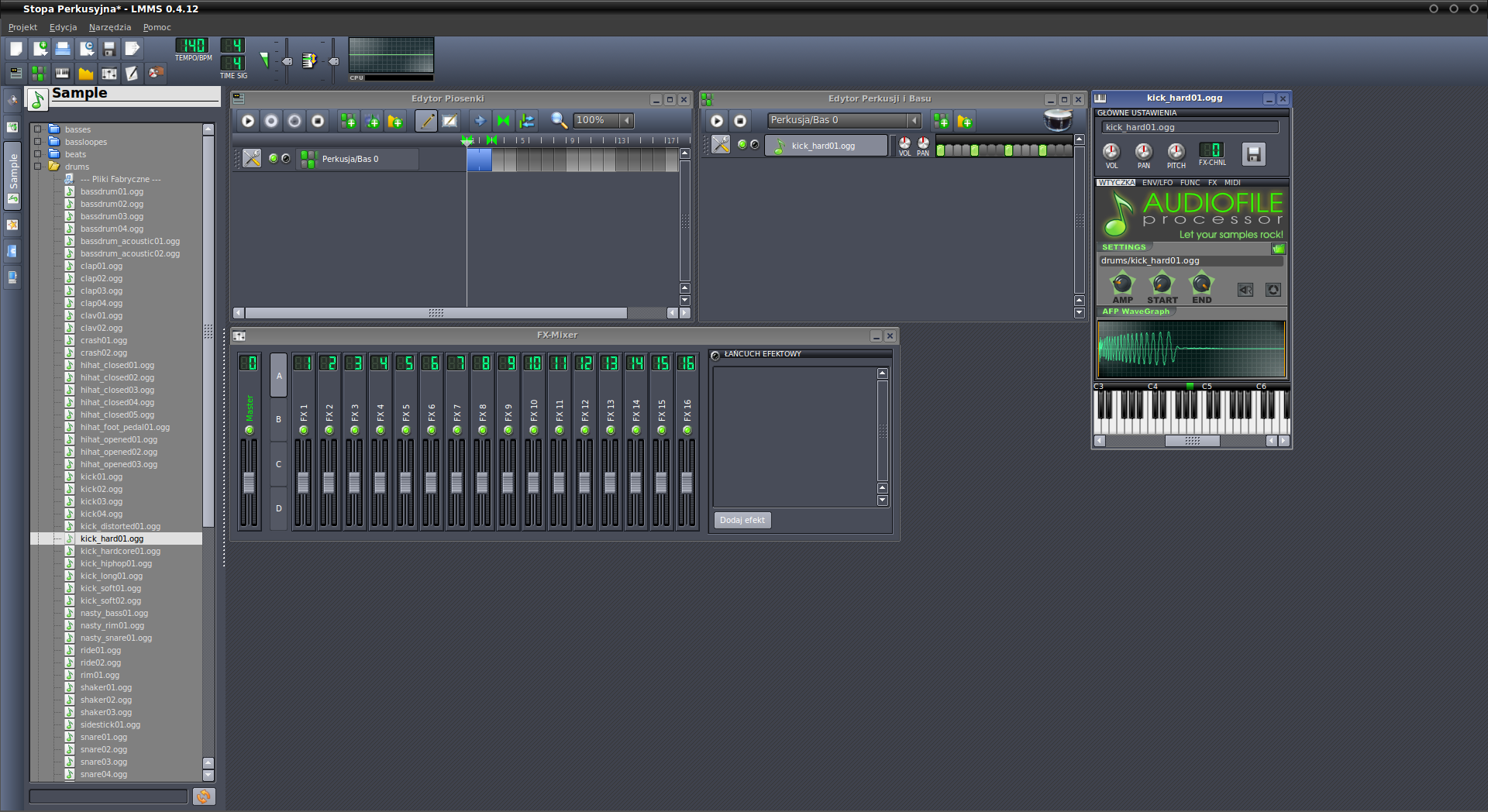
Task: Toggle first step of kick_hard01 pattern
Action: coord(941,150)
